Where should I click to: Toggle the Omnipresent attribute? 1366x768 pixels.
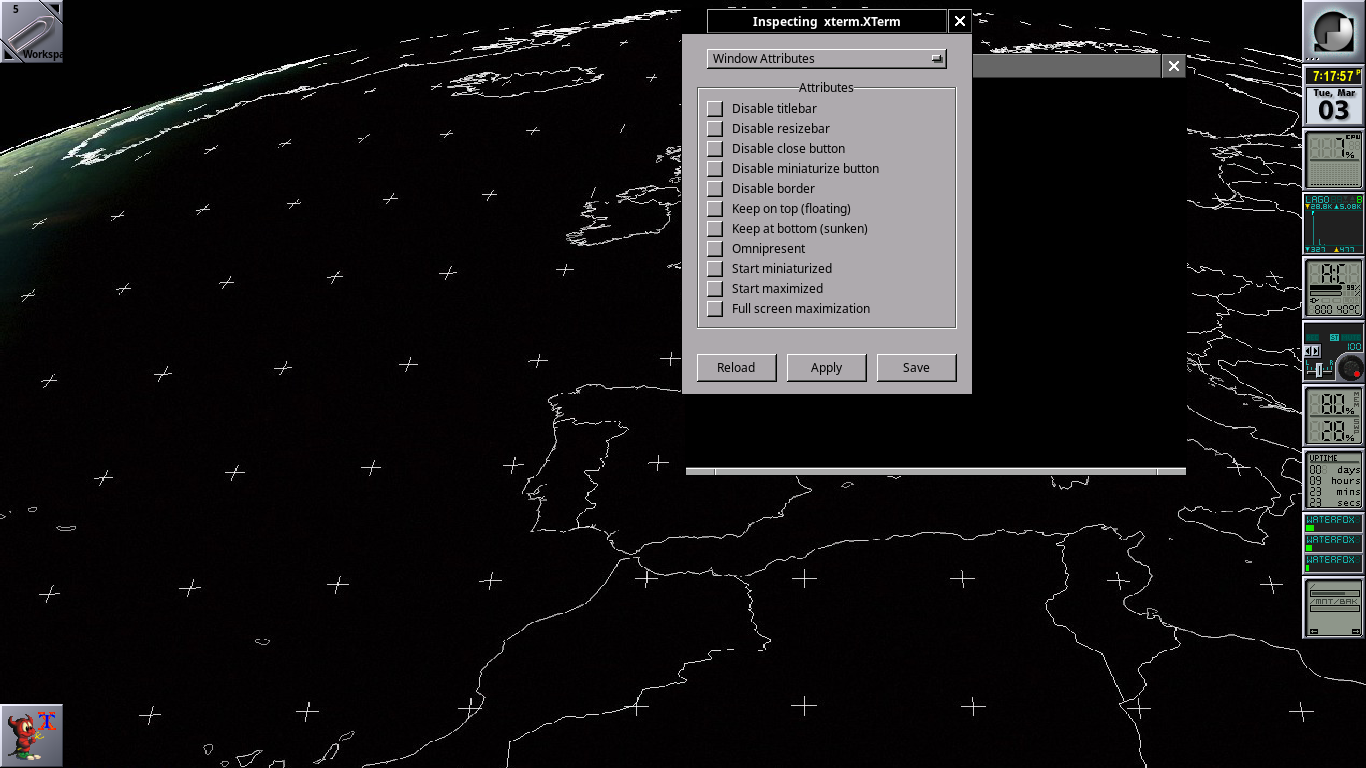pos(715,248)
